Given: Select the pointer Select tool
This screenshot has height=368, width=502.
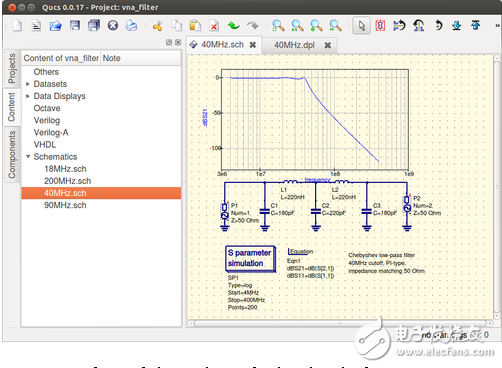Looking at the screenshot, I should click(361, 26).
